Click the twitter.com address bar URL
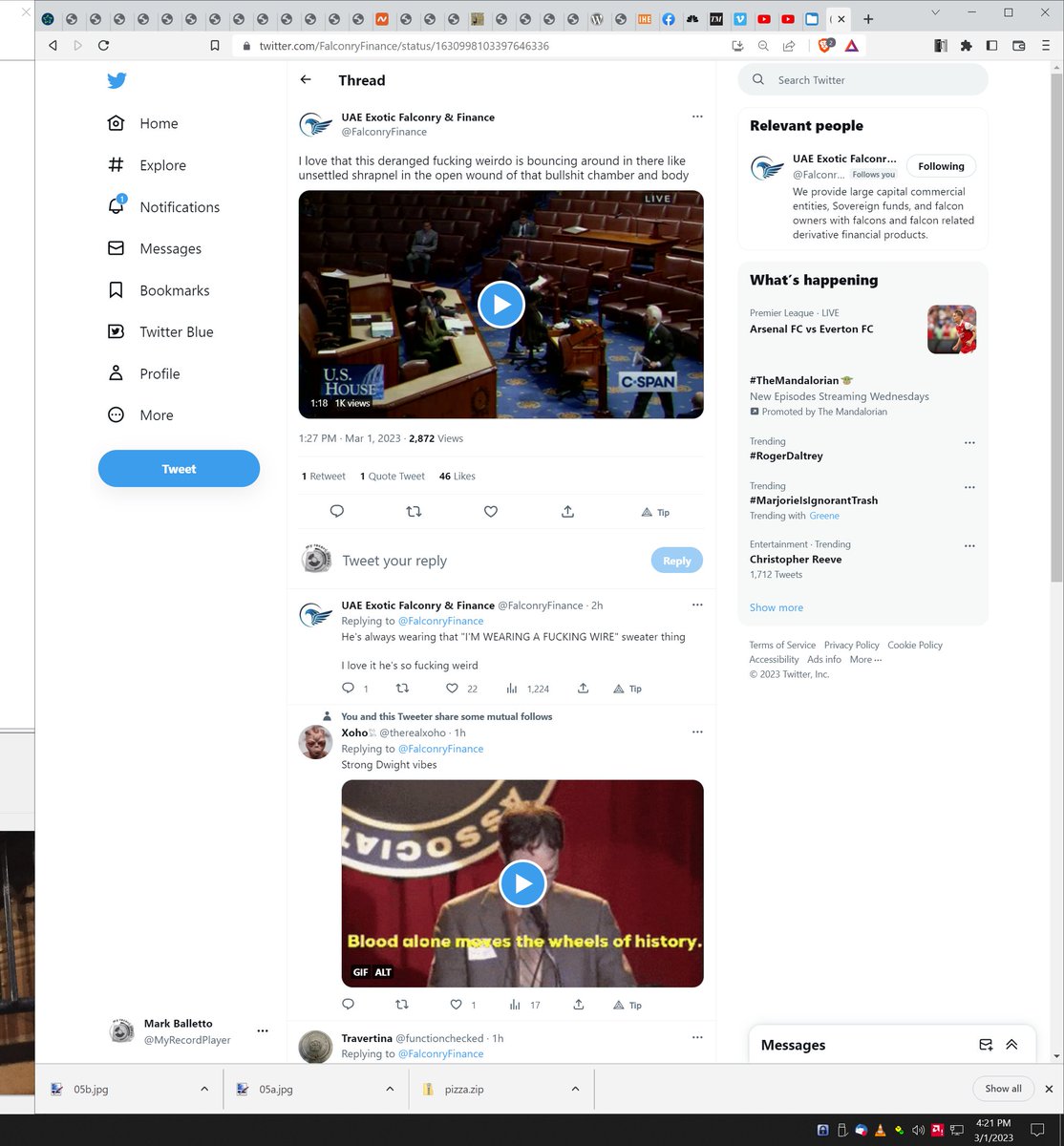The width and height of the screenshot is (1064, 1146). (404, 46)
